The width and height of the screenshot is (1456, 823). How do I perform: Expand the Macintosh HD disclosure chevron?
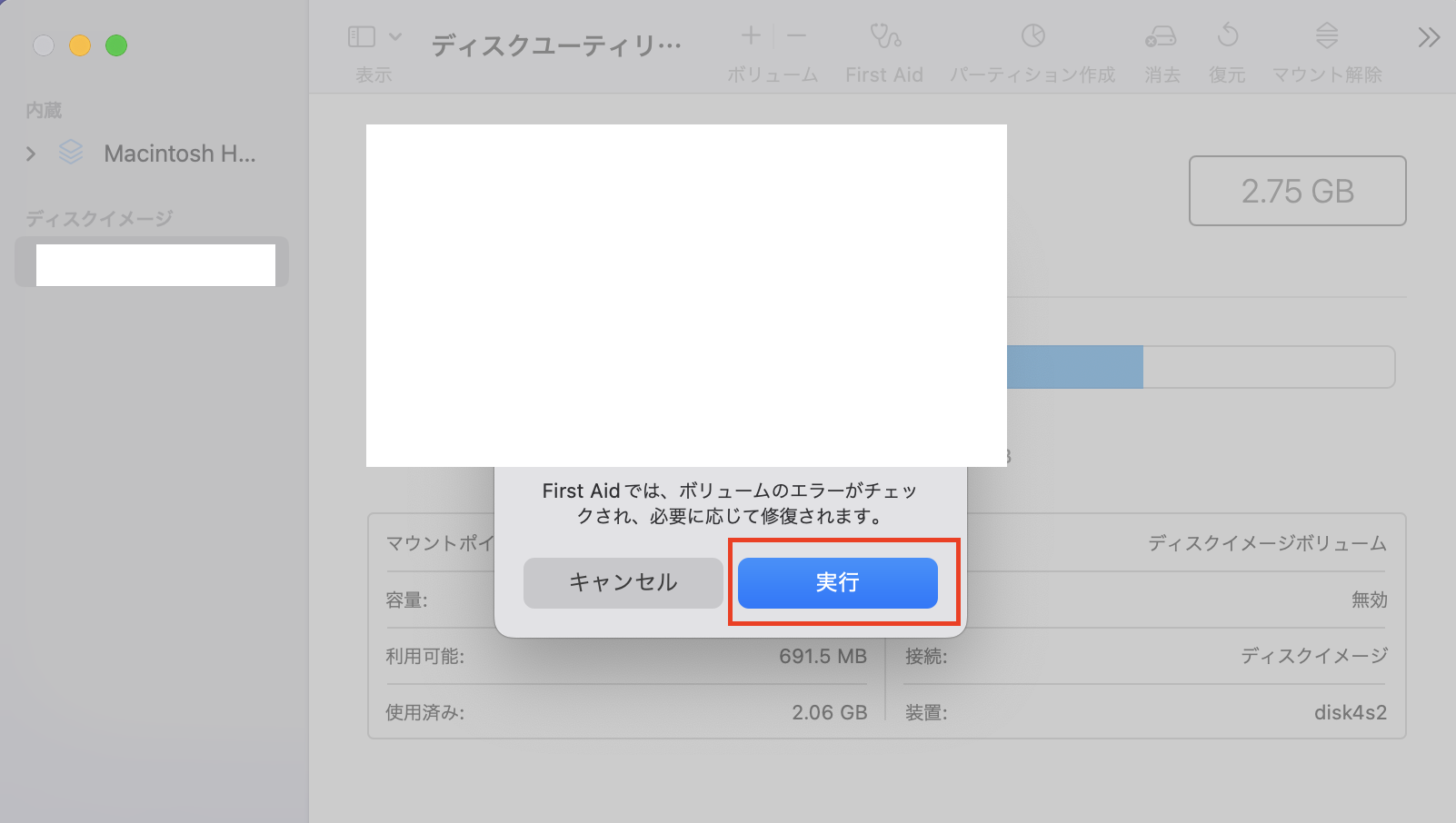31,154
